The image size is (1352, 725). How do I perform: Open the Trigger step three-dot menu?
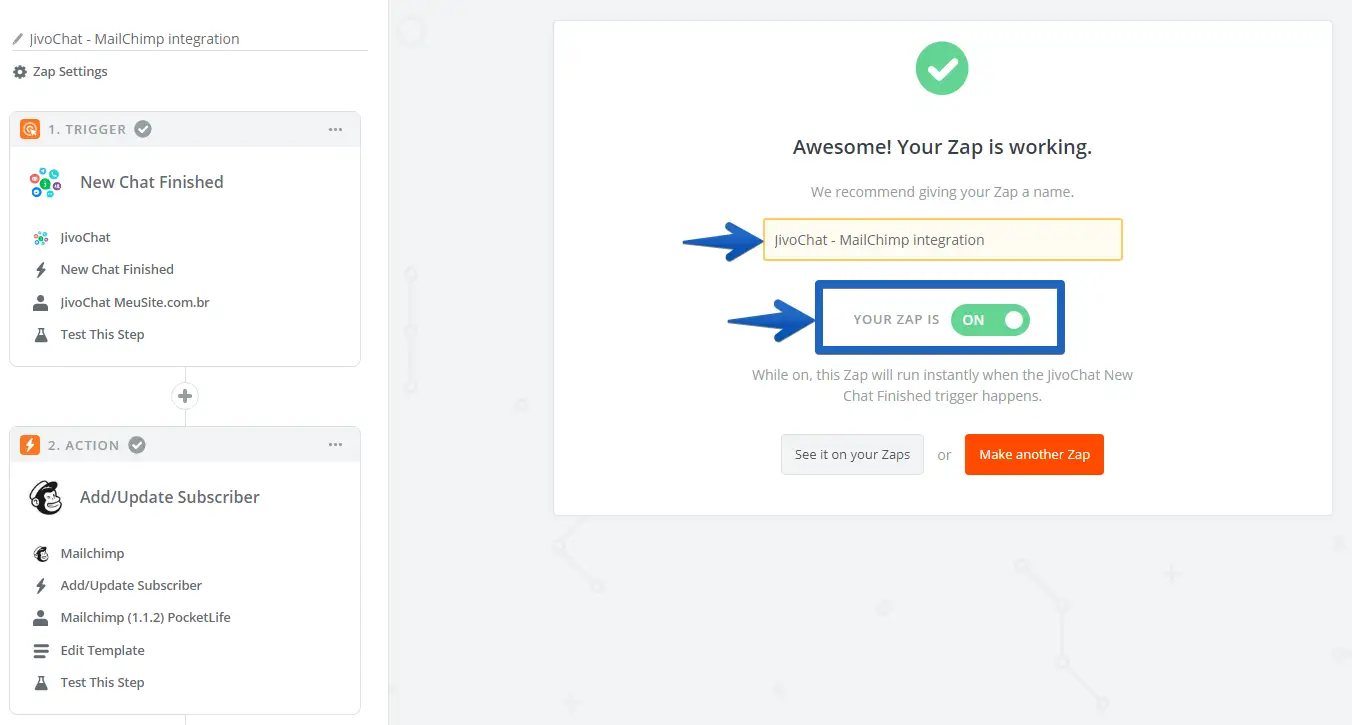coord(335,129)
